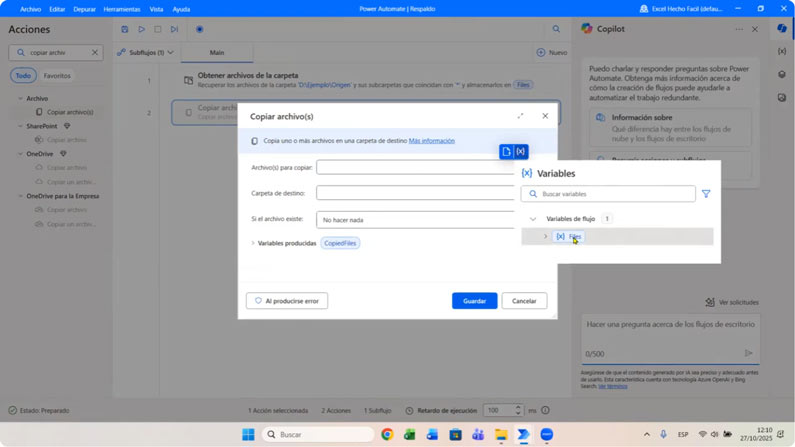The image size is (795, 447).
Task: Select 'Obtener archivos de la carpeta' action
Action: click(365, 80)
